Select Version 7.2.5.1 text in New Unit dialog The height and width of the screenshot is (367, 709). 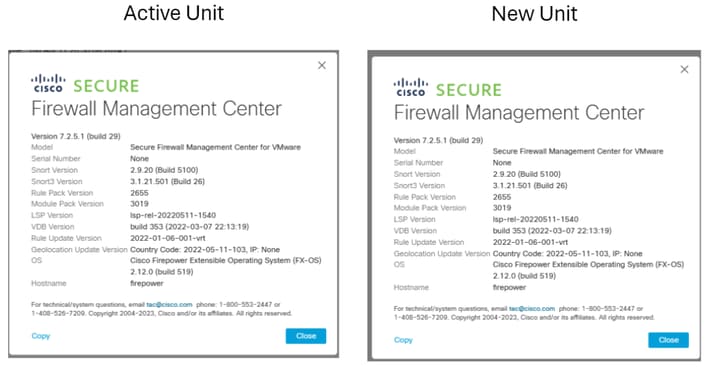click(420, 140)
